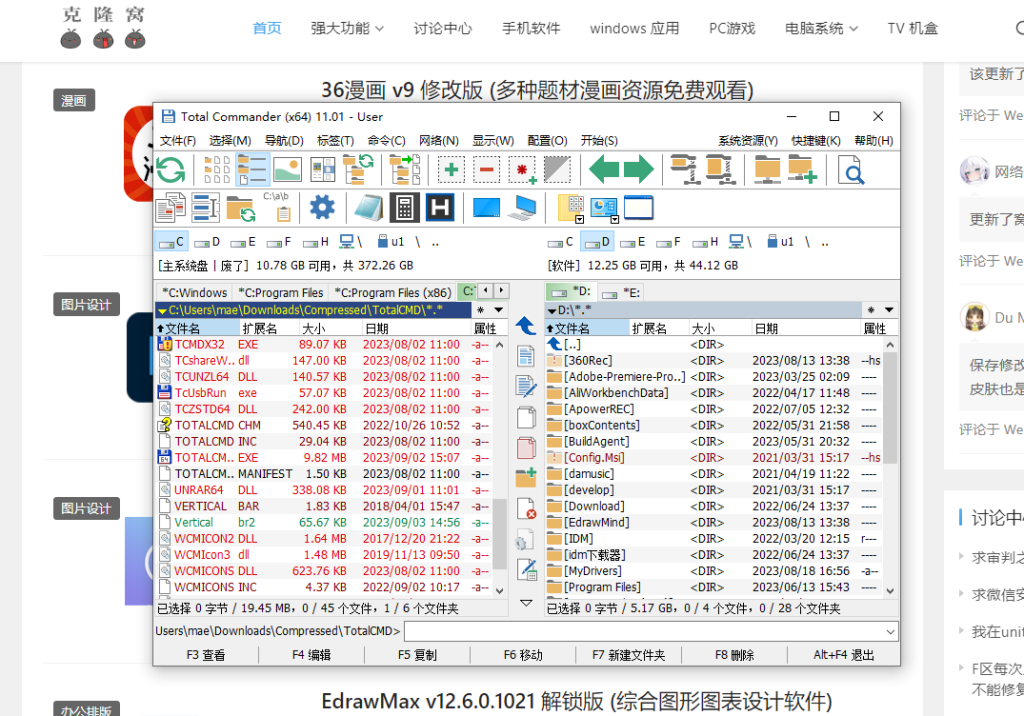This screenshot has height=716, width=1024.
Task: Go back with the green left arrow
Action: coord(604,170)
